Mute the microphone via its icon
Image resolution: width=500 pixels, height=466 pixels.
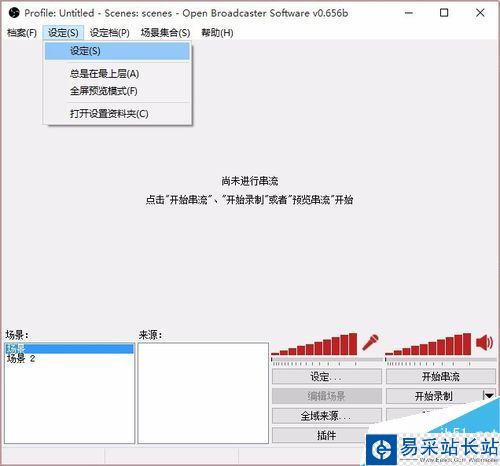[370, 342]
